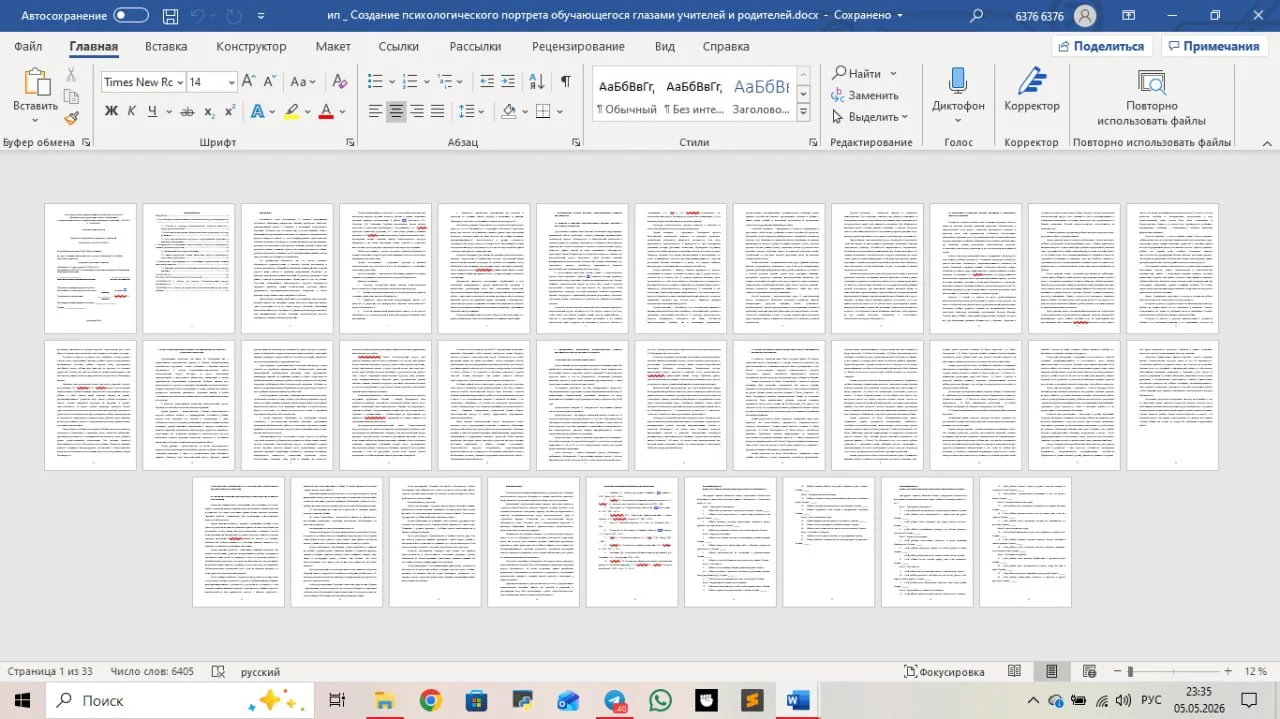This screenshot has height=719, width=1280.
Task: Open Word from the Windows taskbar
Action: (x=798, y=700)
